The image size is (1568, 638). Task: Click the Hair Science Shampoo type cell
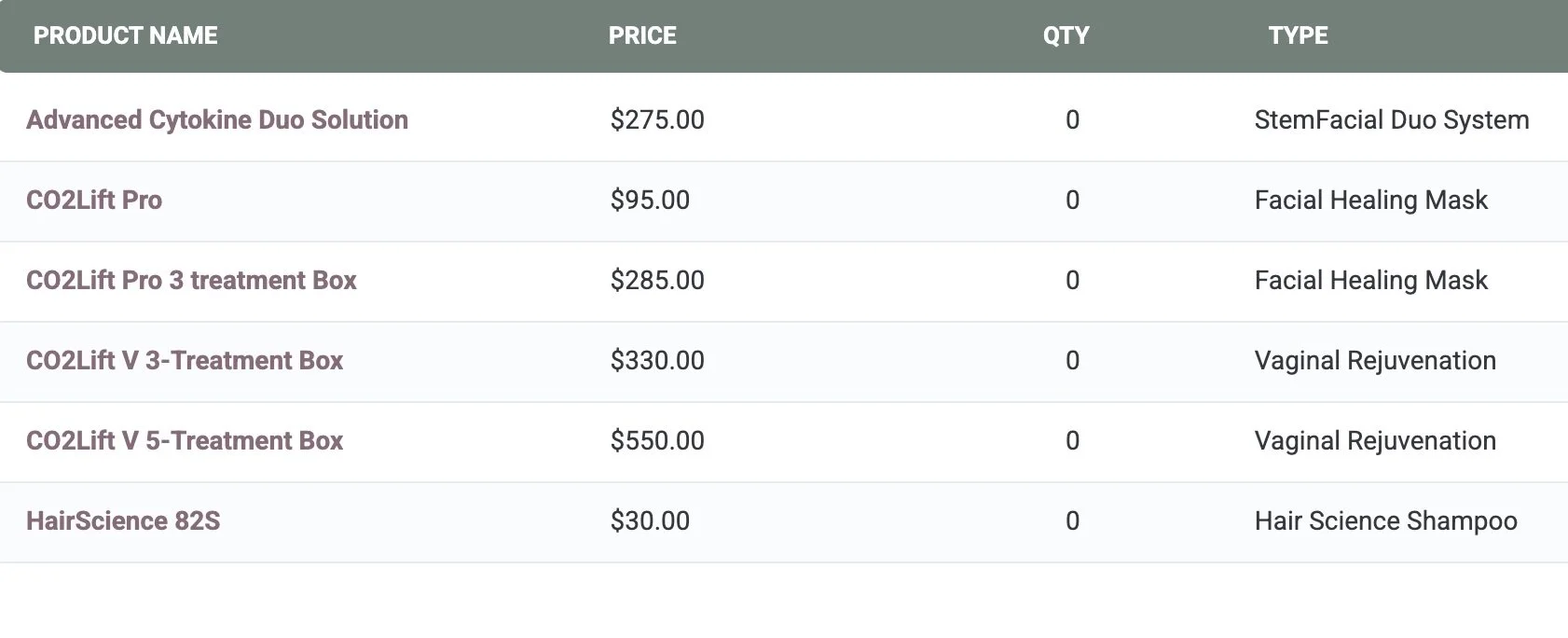(1386, 520)
